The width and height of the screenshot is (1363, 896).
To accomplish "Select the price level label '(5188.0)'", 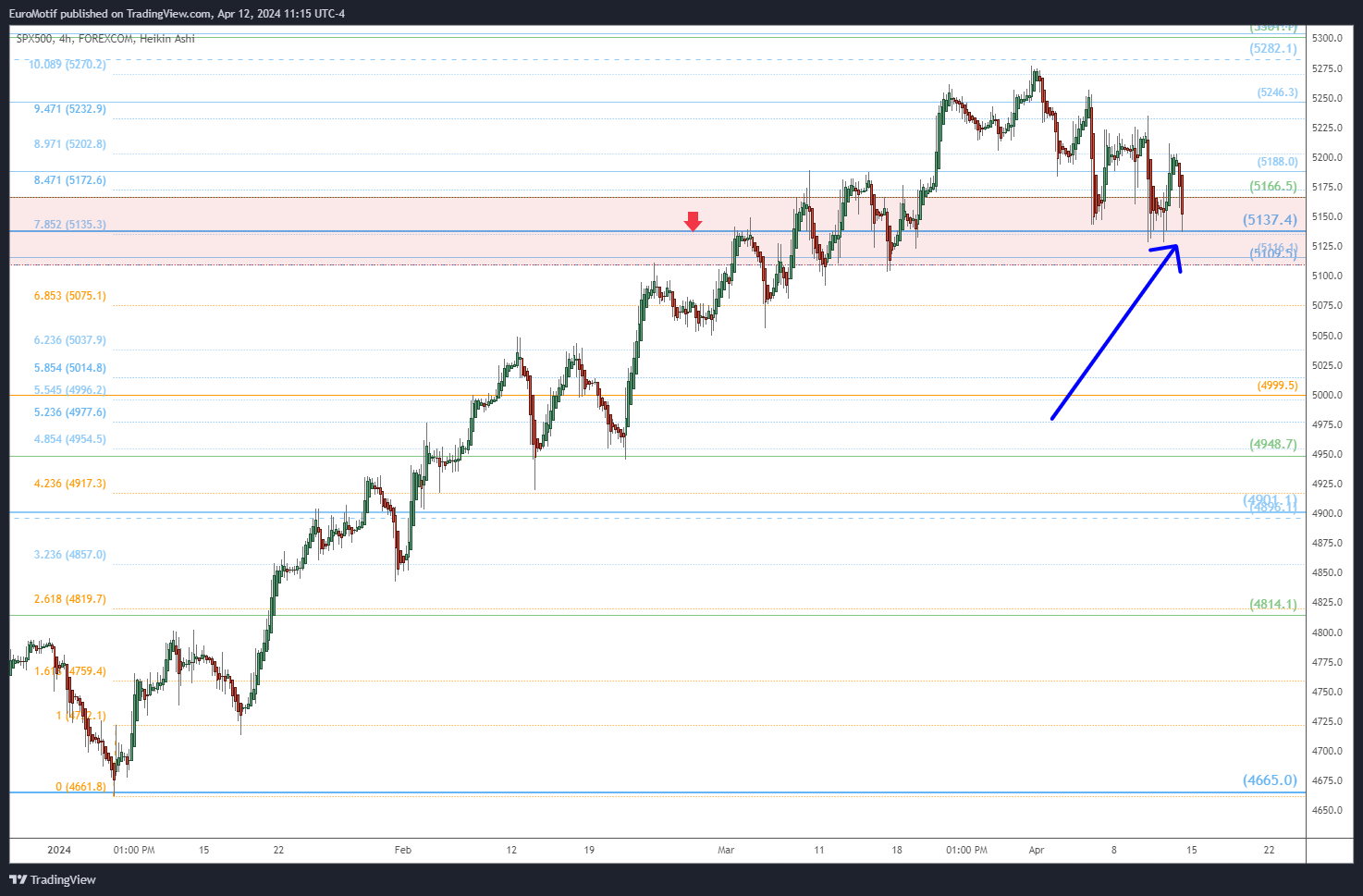I will (x=1277, y=162).
